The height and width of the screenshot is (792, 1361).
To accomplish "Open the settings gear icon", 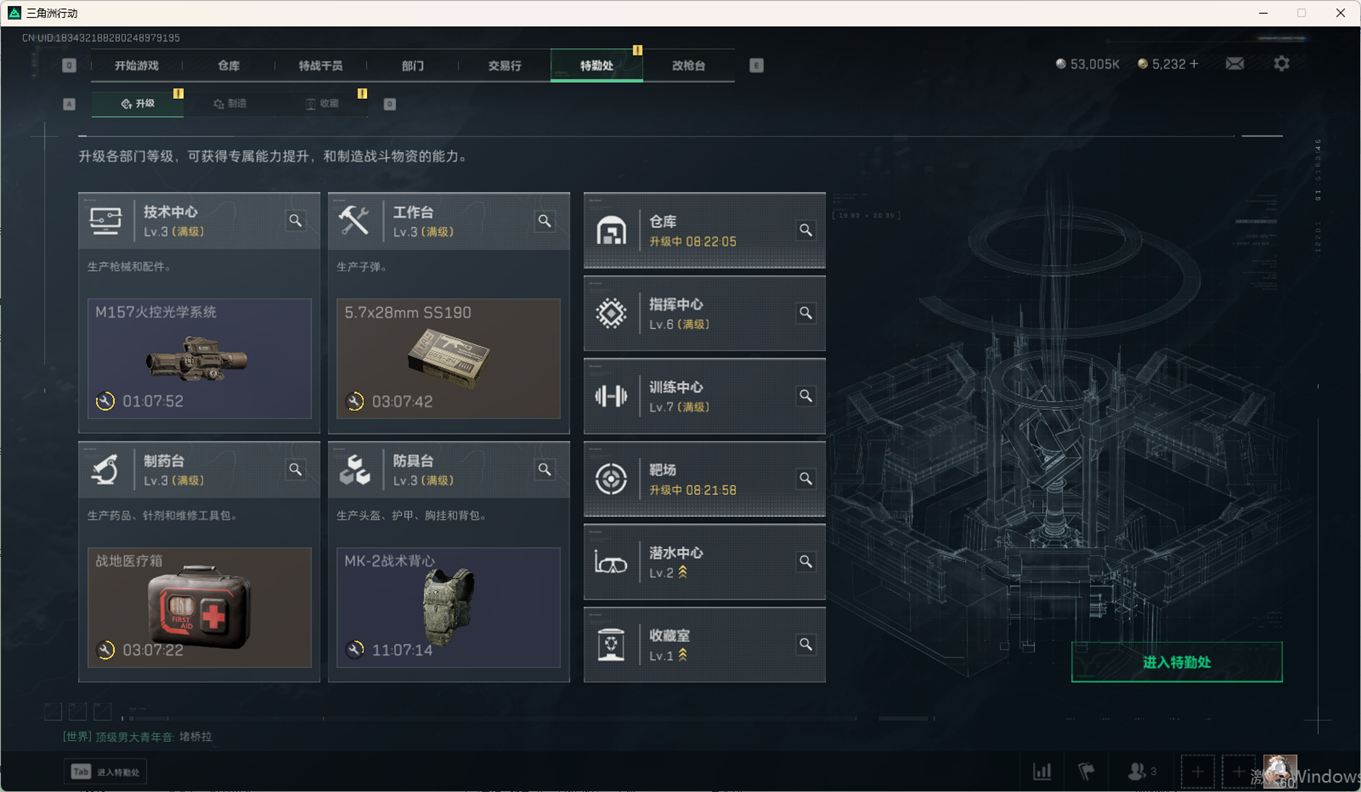I will pyautogui.click(x=1281, y=63).
